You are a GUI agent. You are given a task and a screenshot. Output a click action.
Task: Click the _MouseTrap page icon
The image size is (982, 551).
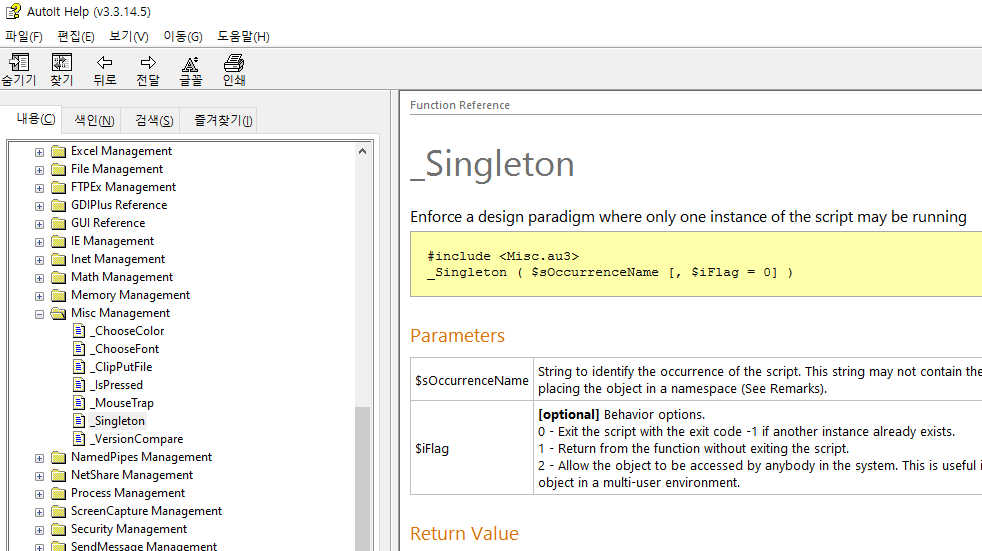[x=79, y=403]
